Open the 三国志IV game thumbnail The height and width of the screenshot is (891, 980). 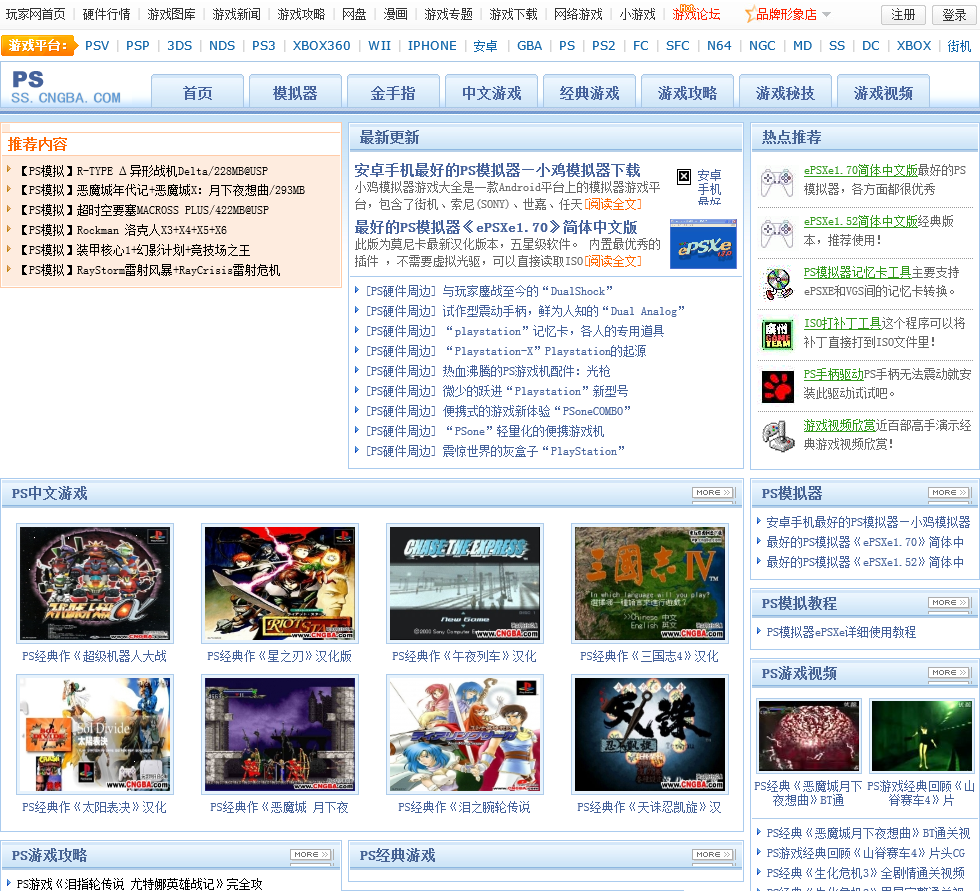[650, 584]
